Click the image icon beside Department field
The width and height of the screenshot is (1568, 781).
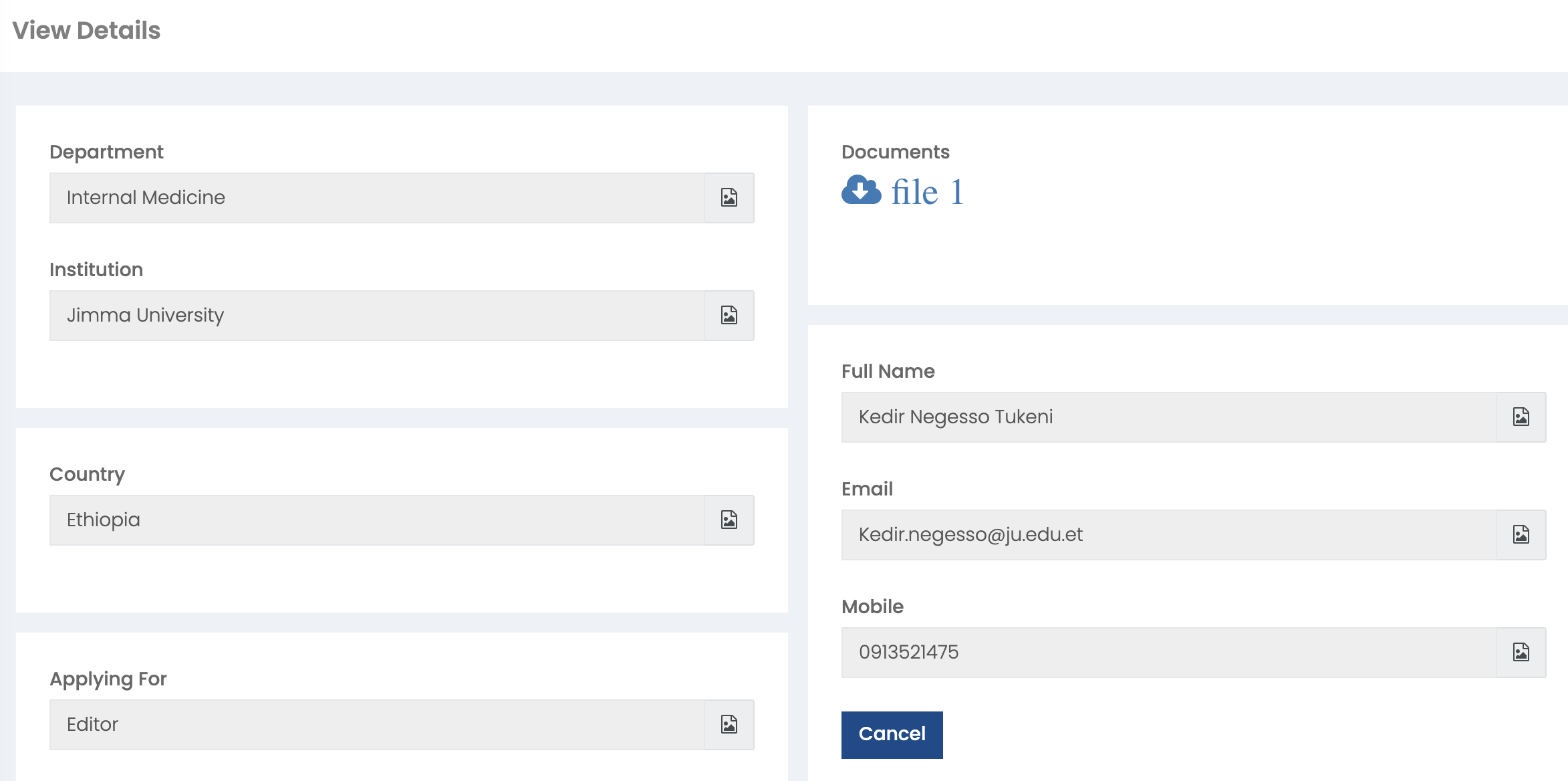coord(729,198)
